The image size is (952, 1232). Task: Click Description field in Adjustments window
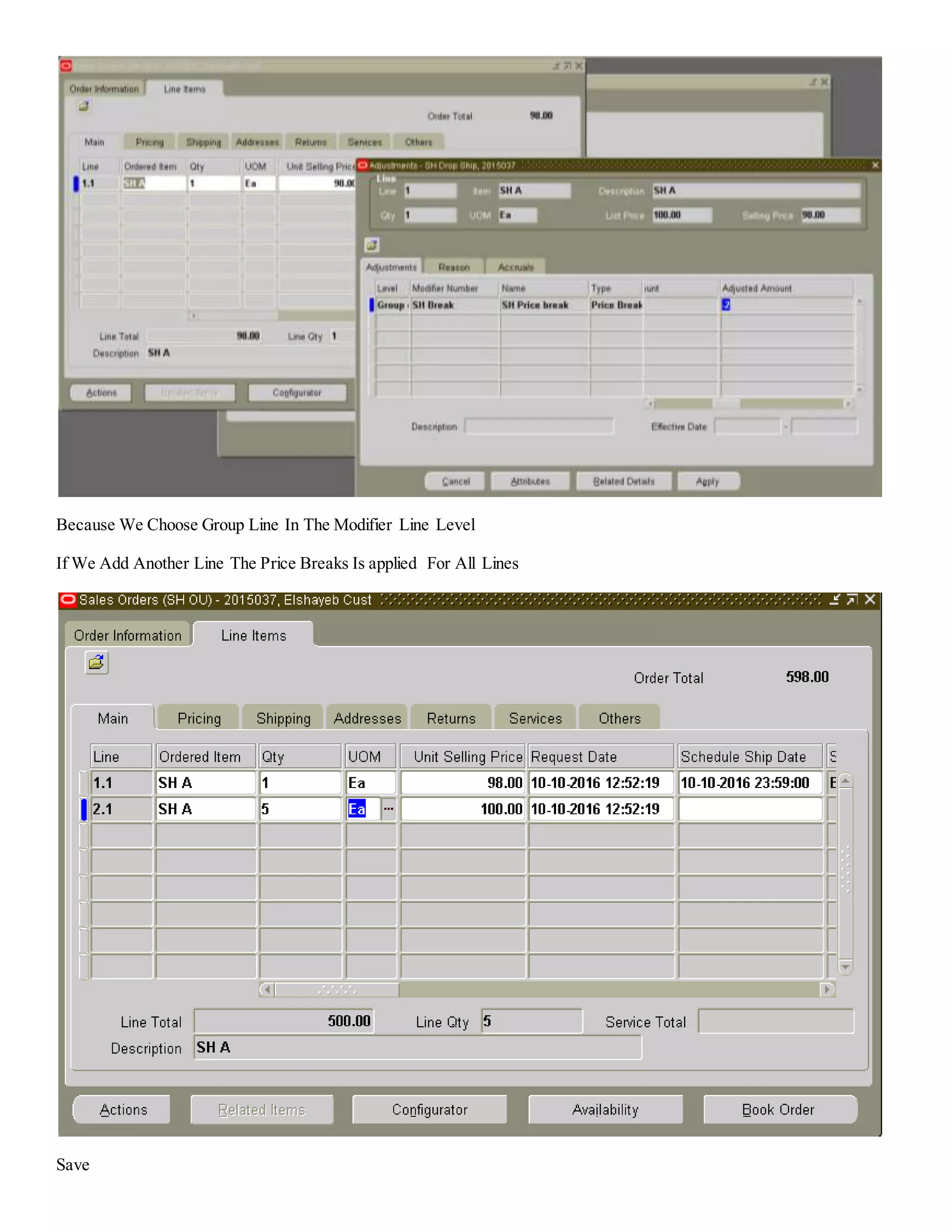pyautogui.click(x=539, y=426)
